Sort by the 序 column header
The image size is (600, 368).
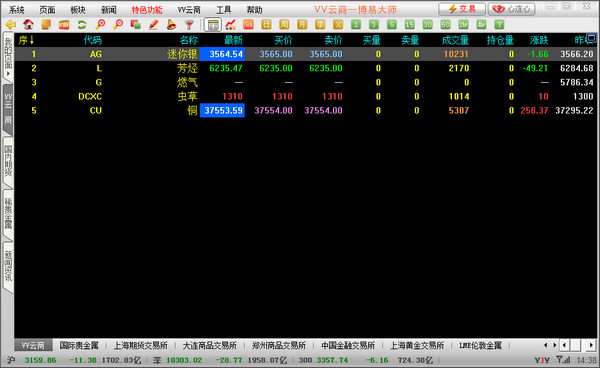(26, 40)
